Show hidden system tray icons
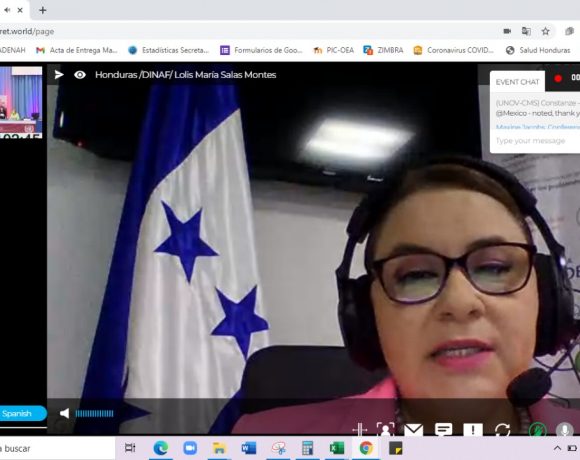The width and height of the screenshot is (580, 460). click(557, 448)
